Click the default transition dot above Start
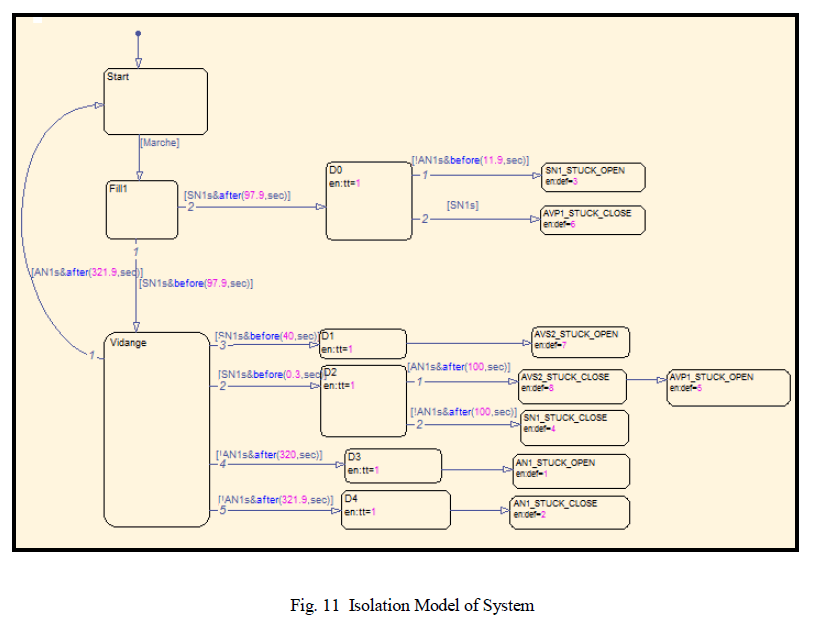This screenshot has height=626, width=823. point(138,34)
